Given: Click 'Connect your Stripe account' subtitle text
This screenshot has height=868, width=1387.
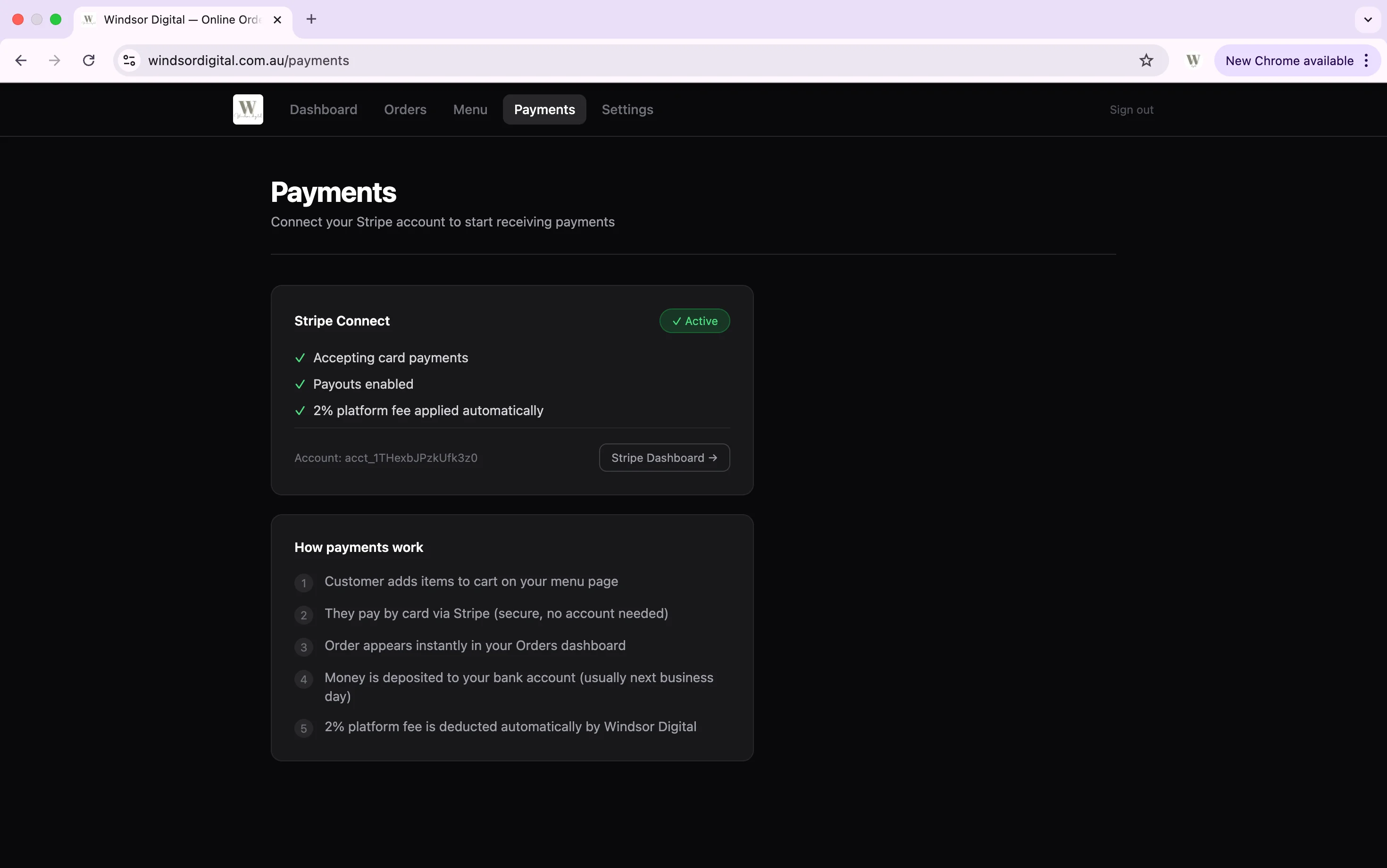Looking at the screenshot, I should [443, 222].
